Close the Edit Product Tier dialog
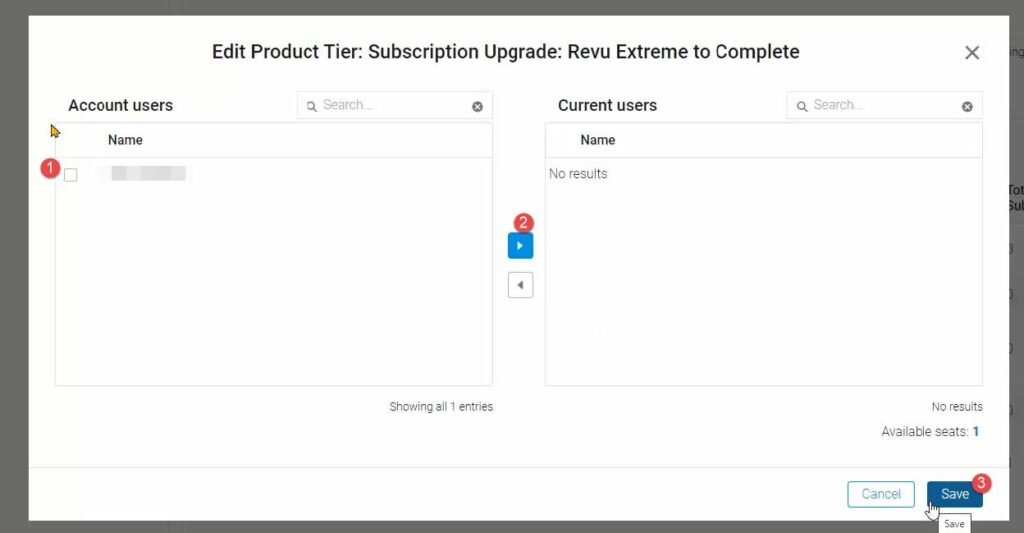 (x=972, y=53)
